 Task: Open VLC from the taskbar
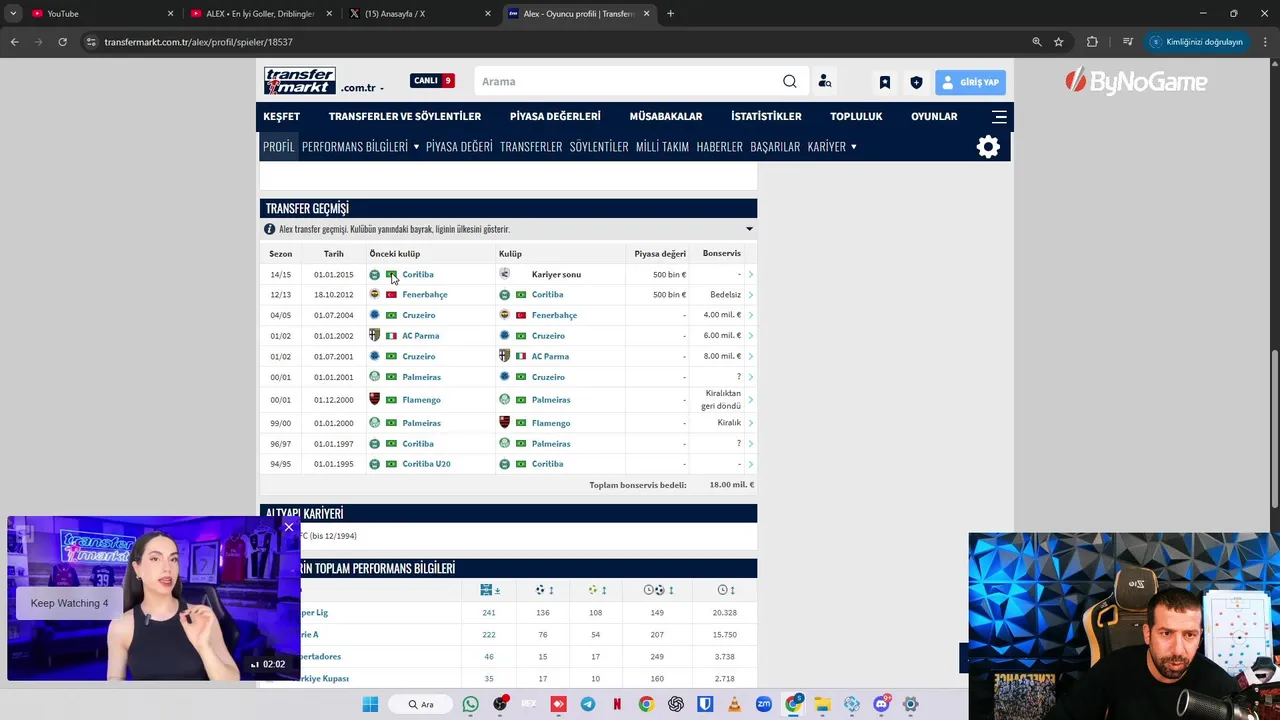(x=734, y=704)
